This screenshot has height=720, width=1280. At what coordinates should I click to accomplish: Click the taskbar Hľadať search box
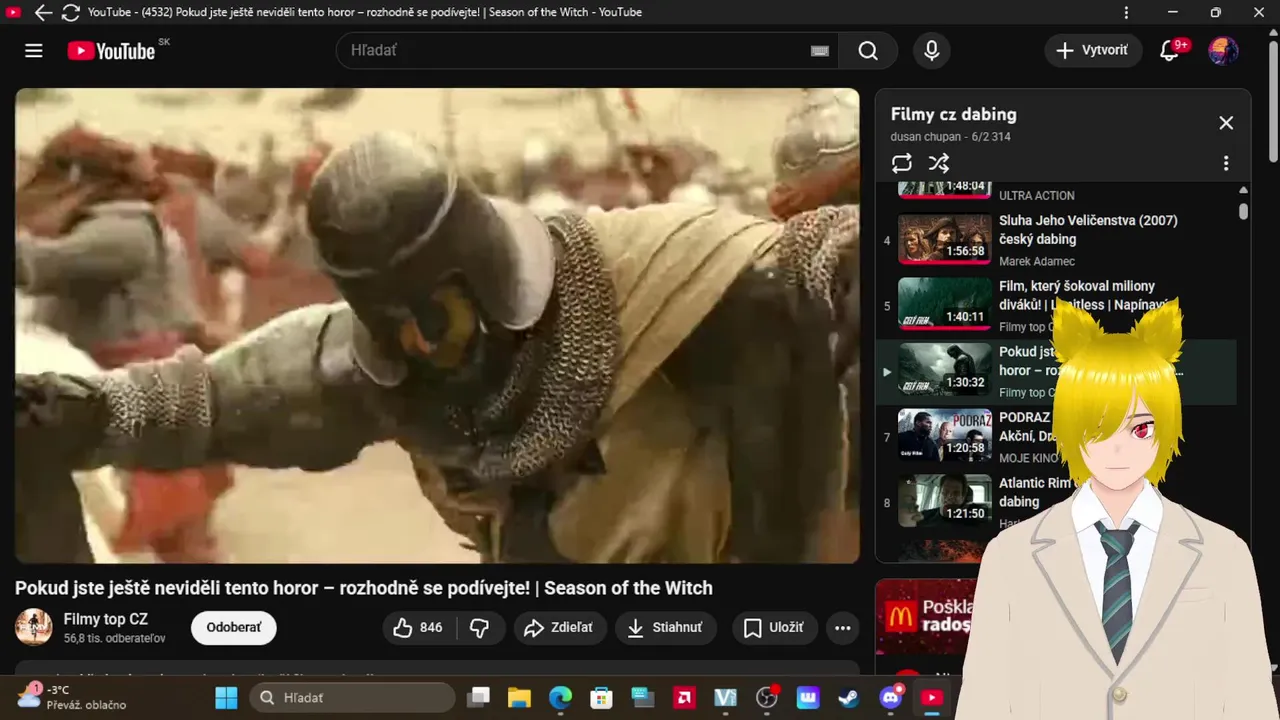click(x=352, y=697)
